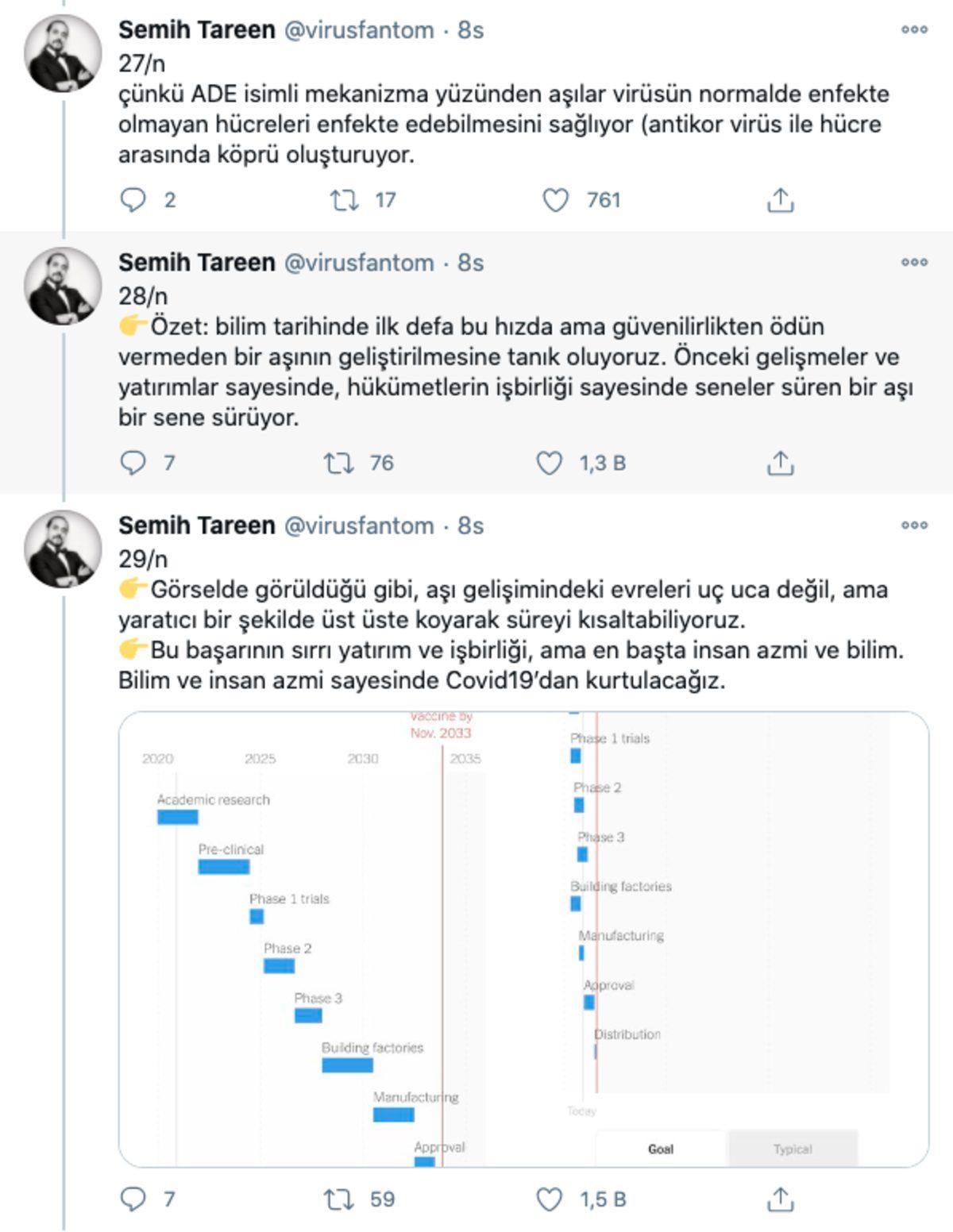The image size is (953, 1232).
Task: Toggle the like heart on tweet 27/n
Action: point(558,200)
